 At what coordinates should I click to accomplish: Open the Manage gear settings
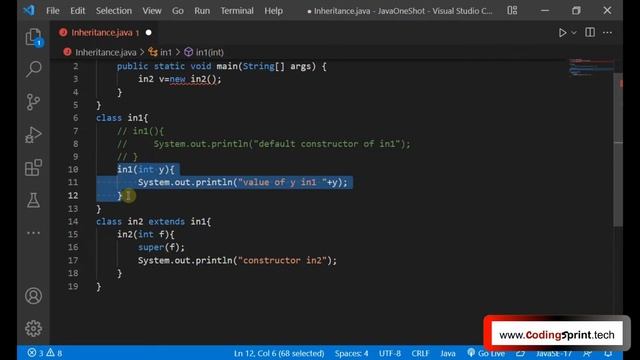33,328
